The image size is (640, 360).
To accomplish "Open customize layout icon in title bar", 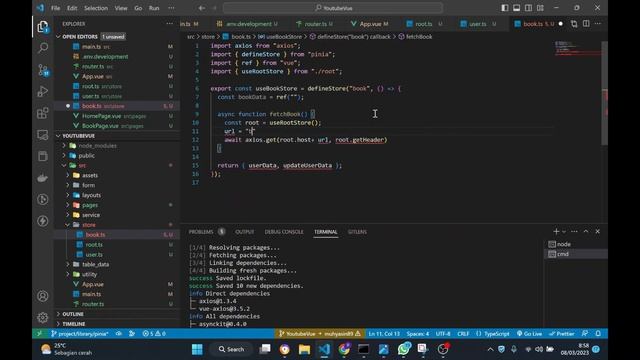I will tap(540, 8).
